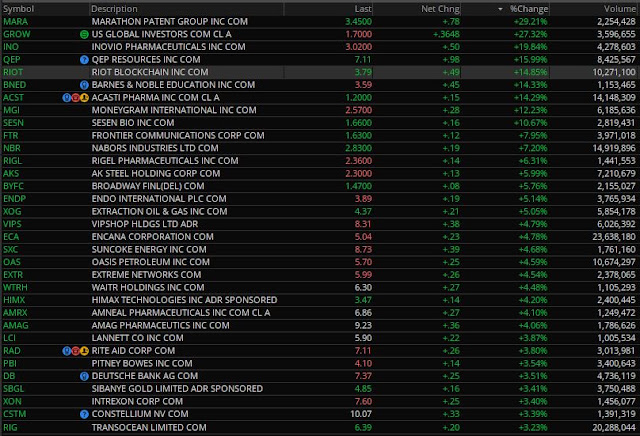This screenshot has width=640, height=436.
Task: Sort by the Symbol column header
Action: (19, 9)
